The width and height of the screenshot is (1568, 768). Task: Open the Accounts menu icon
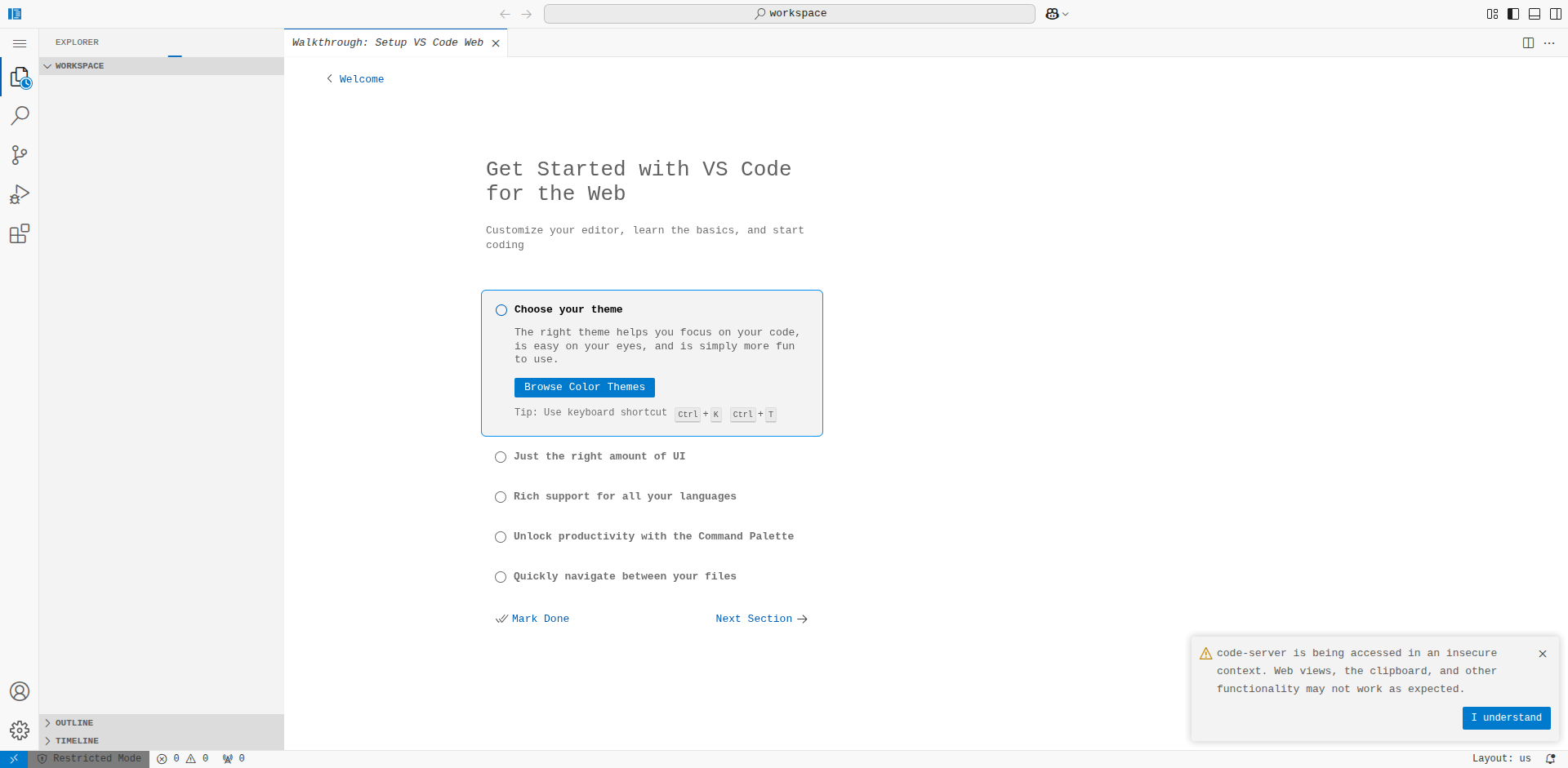[x=20, y=691]
